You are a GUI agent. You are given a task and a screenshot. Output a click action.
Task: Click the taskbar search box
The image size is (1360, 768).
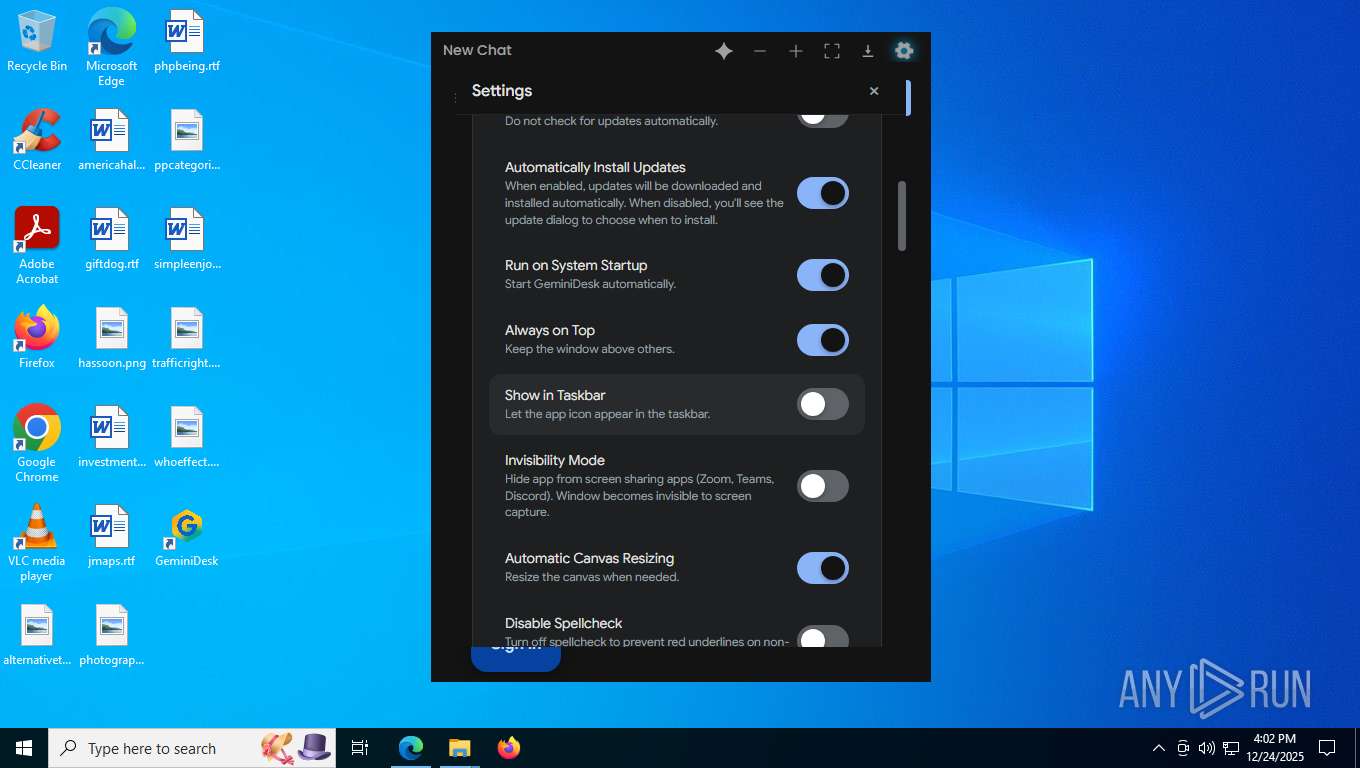pyautogui.click(x=192, y=748)
